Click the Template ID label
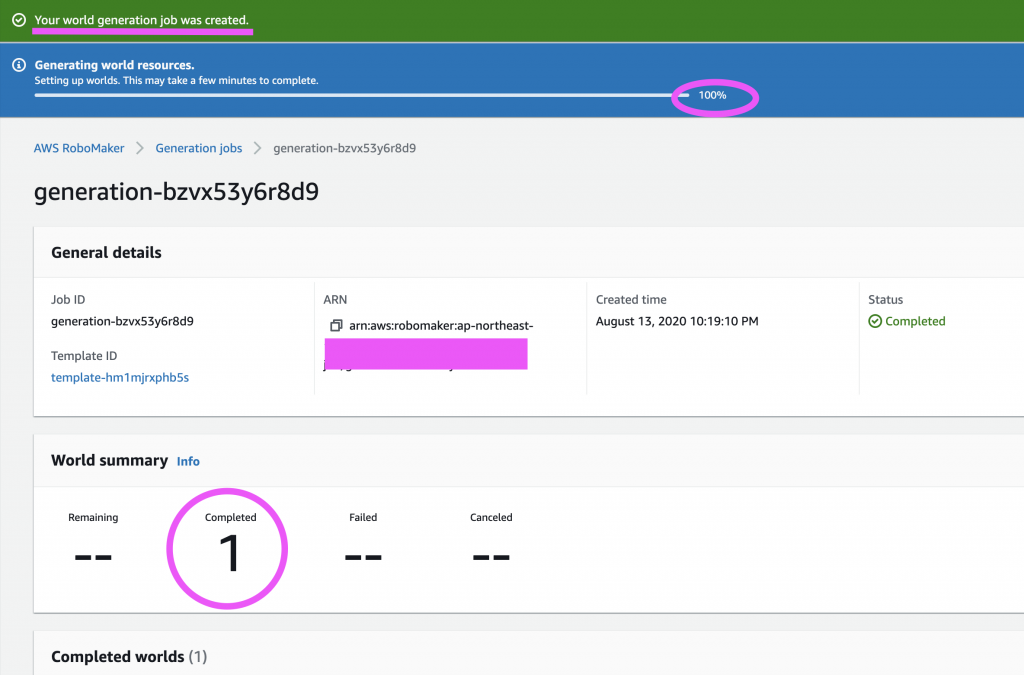Image resolution: width=1024 pixels, height=675 pixels. [84, 356]
